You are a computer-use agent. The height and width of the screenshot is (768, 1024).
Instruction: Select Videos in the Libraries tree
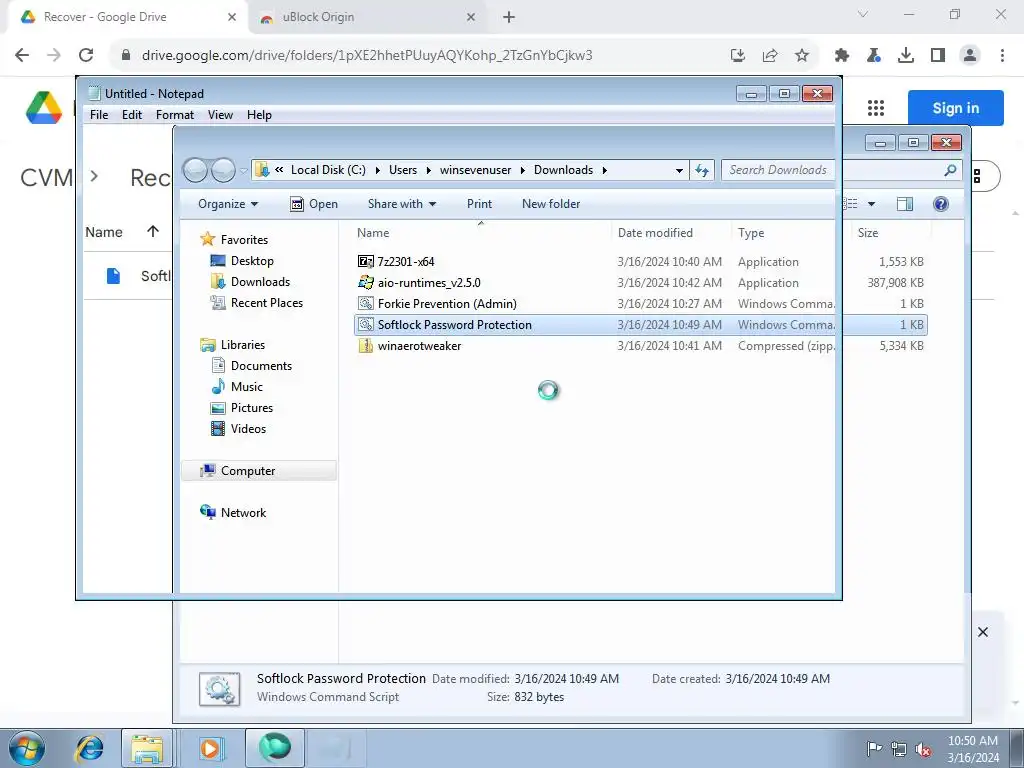click(248, 428)
